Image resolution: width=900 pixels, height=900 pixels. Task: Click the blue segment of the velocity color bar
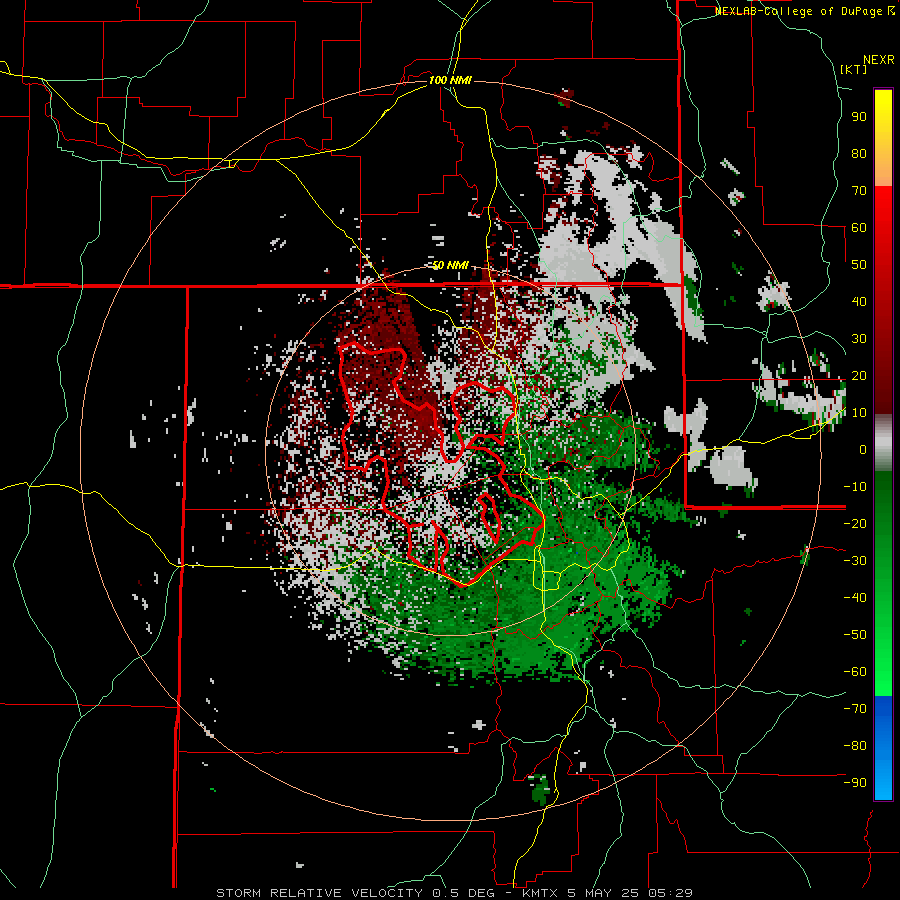[883, 748]
